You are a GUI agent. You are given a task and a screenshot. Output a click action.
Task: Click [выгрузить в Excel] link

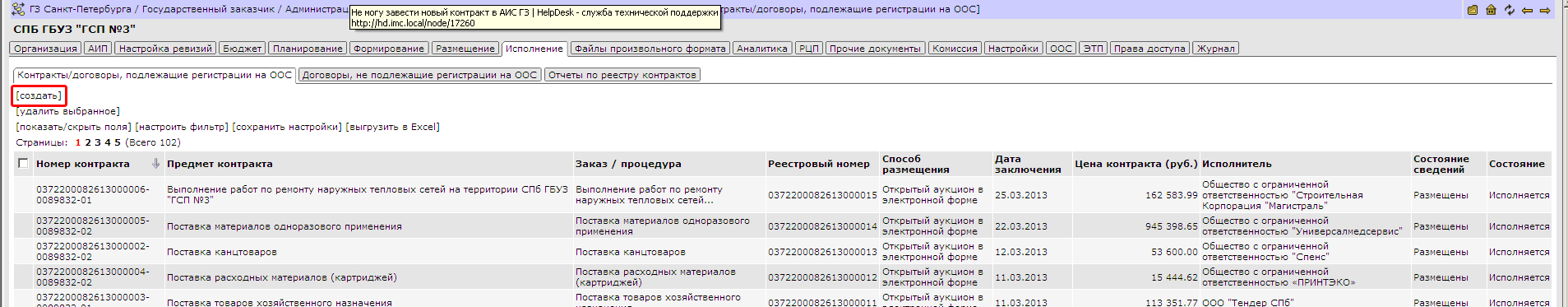[393, 127]
